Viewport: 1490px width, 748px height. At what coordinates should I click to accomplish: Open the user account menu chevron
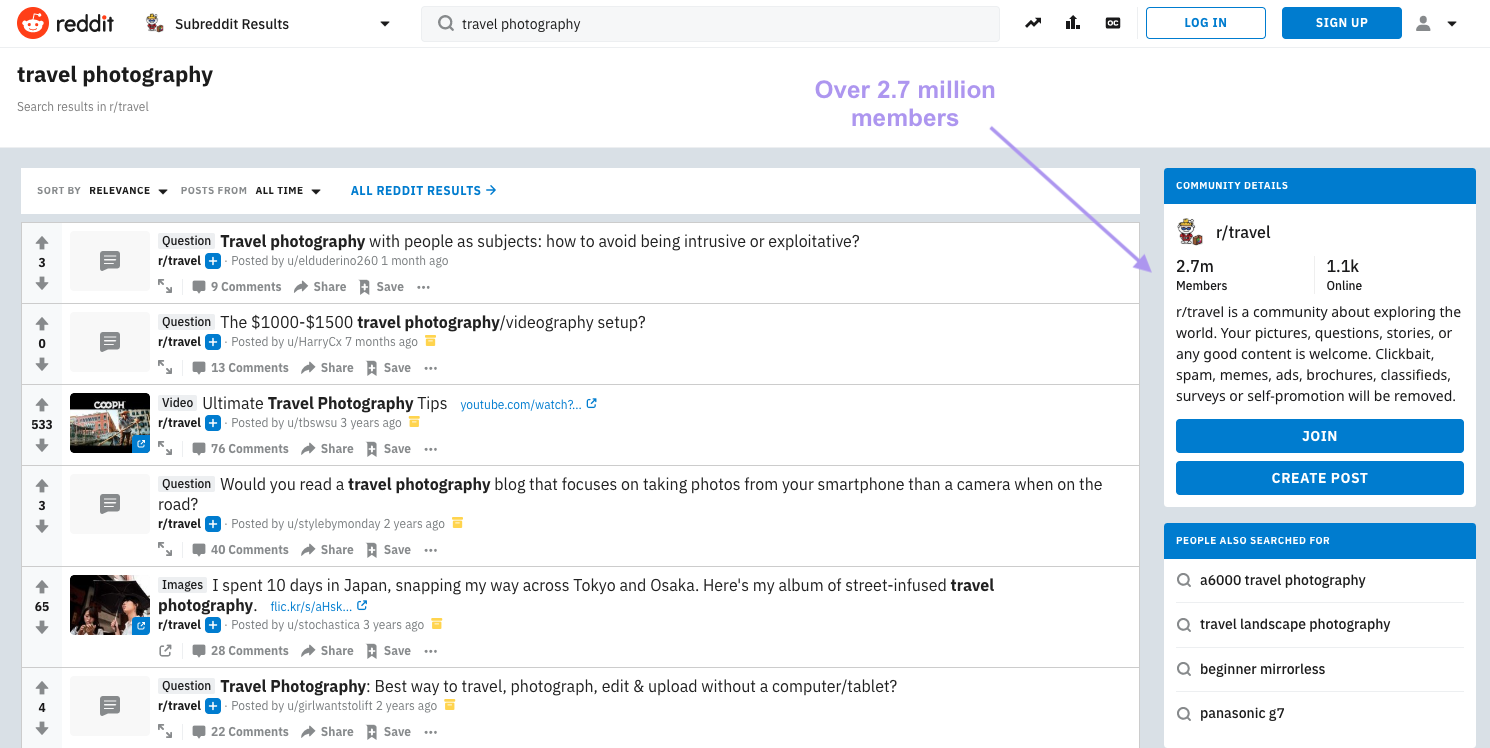(1451, 22)
